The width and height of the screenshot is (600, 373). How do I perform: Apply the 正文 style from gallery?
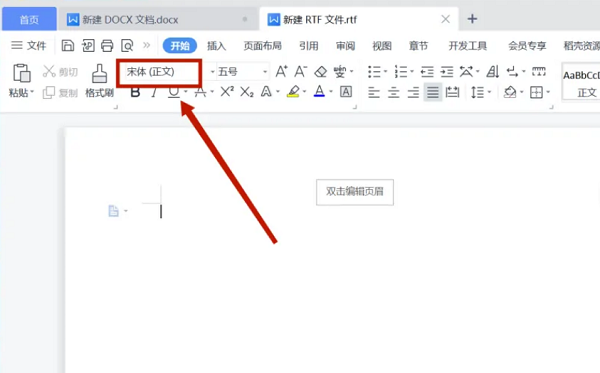582,82
